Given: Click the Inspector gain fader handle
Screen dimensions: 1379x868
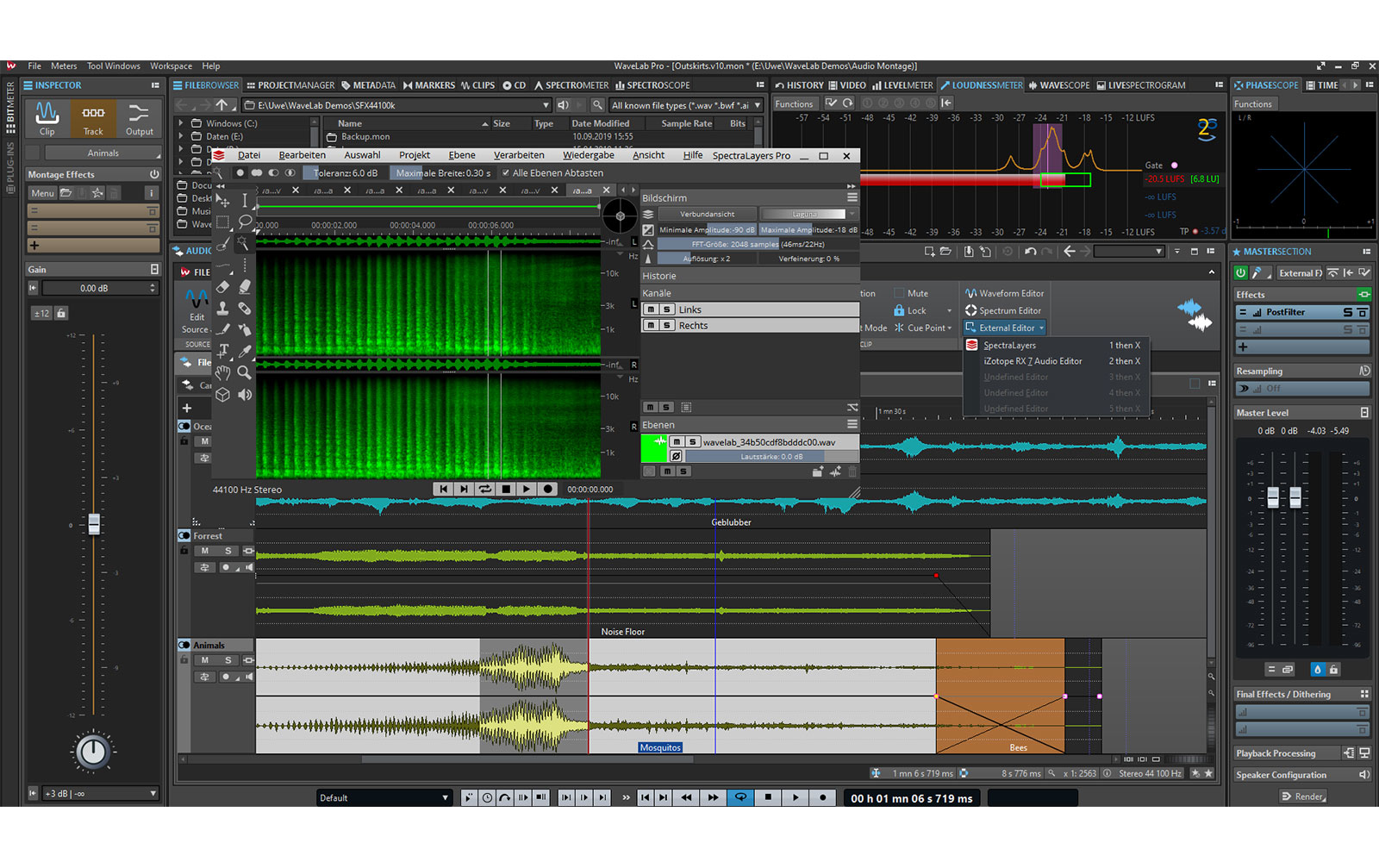Looking at the screenshot, I should [94, 523].
